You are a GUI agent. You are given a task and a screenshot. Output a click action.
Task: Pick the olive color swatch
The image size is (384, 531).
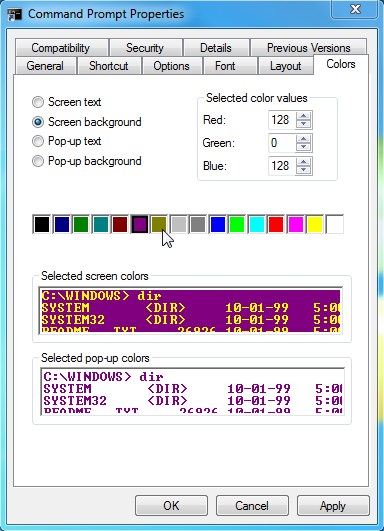point(159,224)
